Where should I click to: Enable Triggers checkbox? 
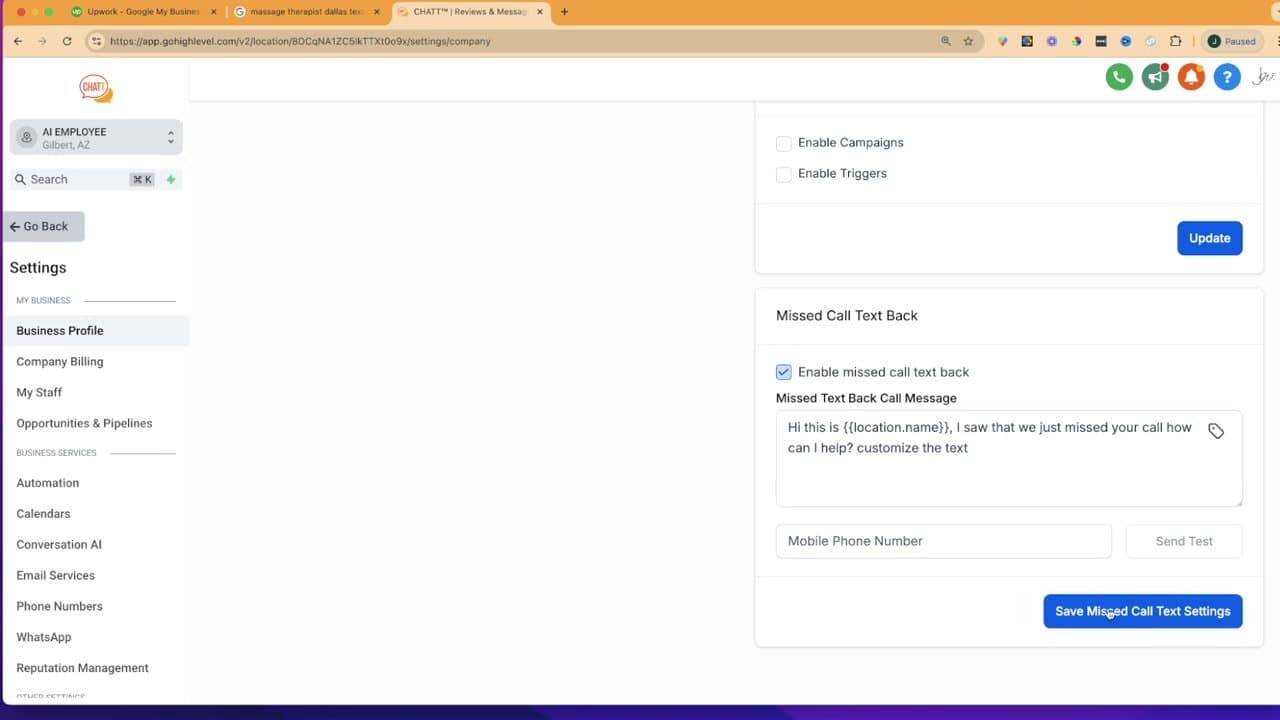point(784,174)
